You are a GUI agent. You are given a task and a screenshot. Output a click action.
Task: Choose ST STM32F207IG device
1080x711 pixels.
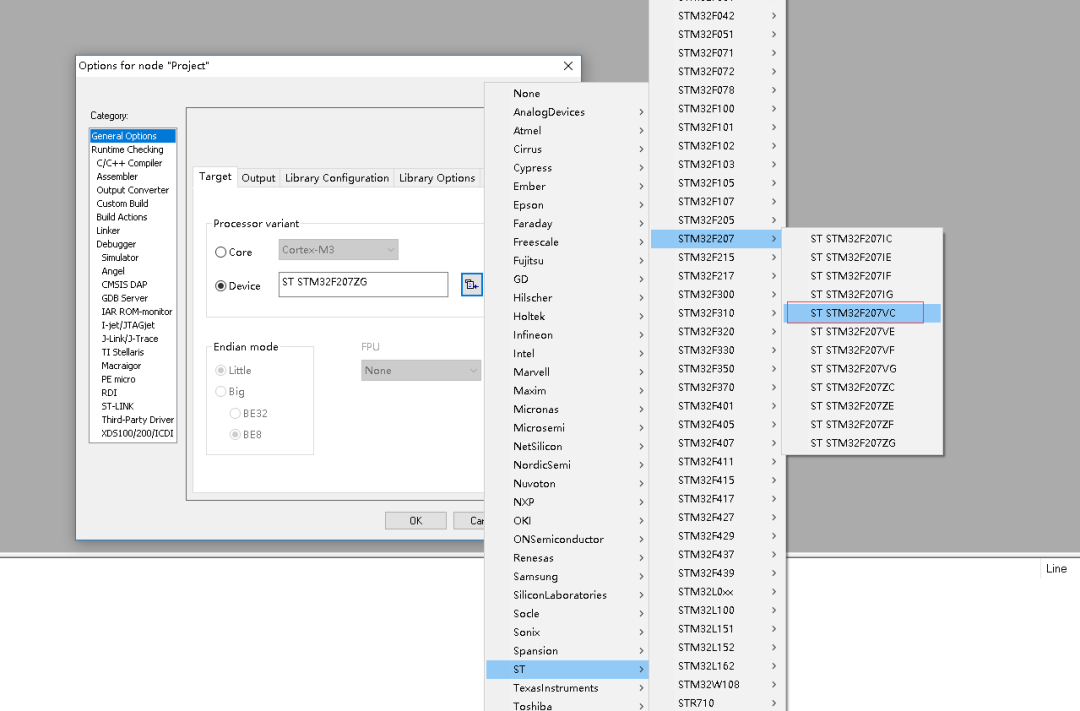pyautogui.click(x=863, y=295)
